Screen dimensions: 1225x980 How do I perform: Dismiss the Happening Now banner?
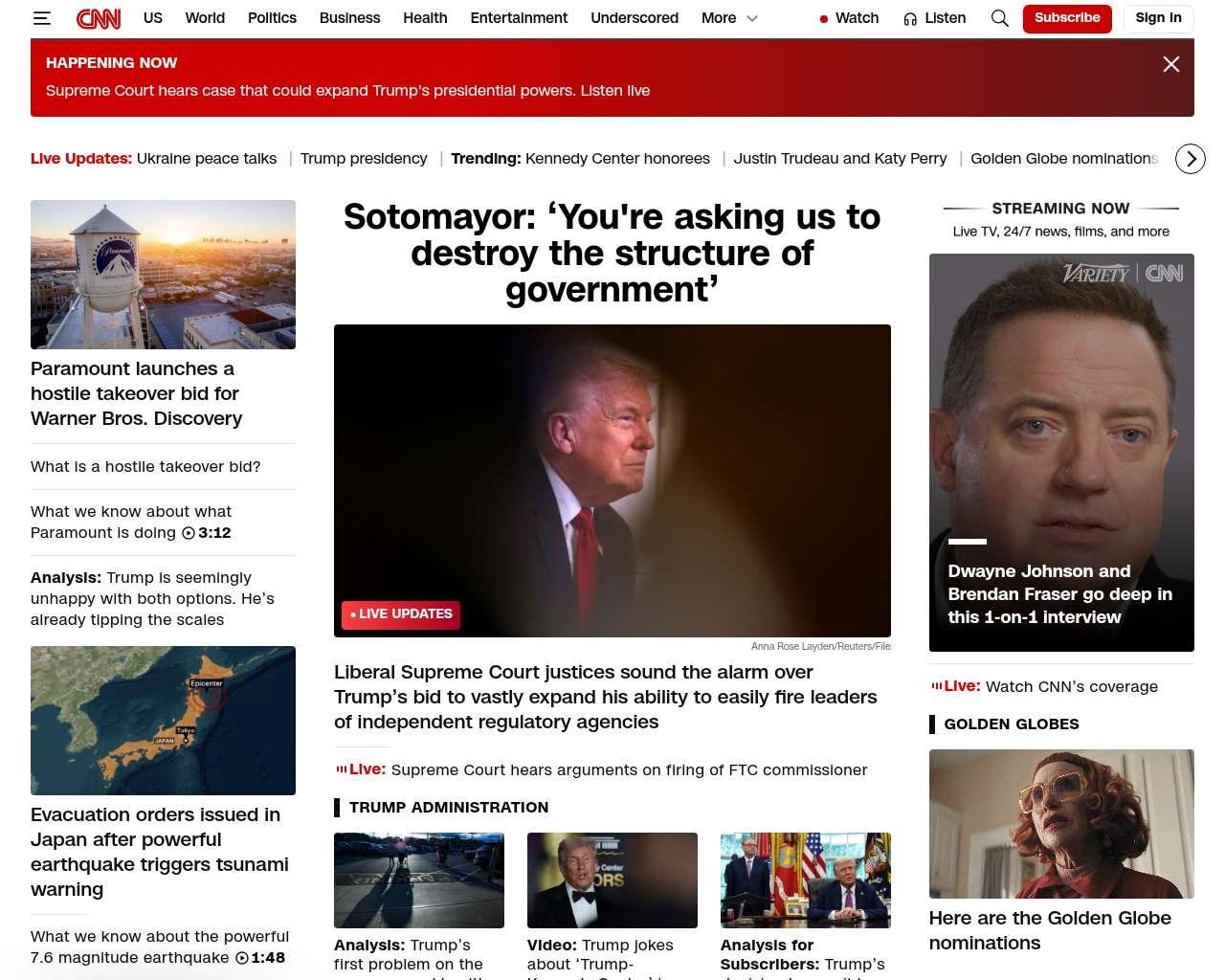(1170, 64)
